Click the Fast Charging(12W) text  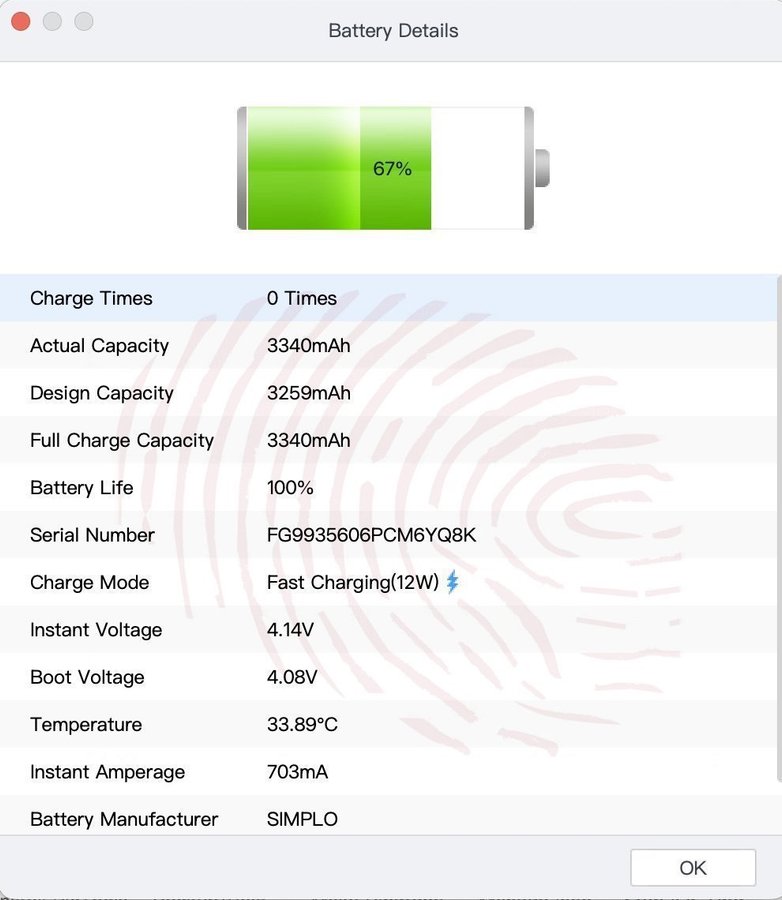coord(352,582)
